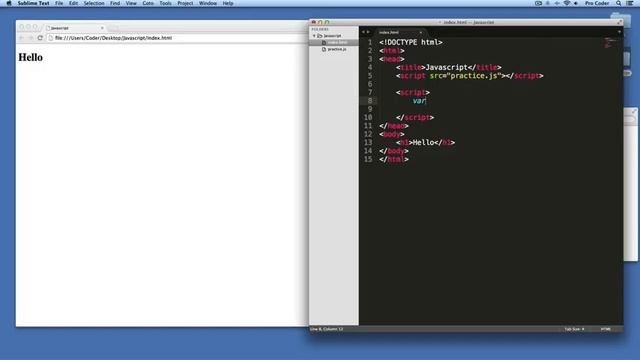Image resolution: width=640 pixels, height=360 pixels.
Task: Click line number 1 in the gutter
Action: point(370,42)
